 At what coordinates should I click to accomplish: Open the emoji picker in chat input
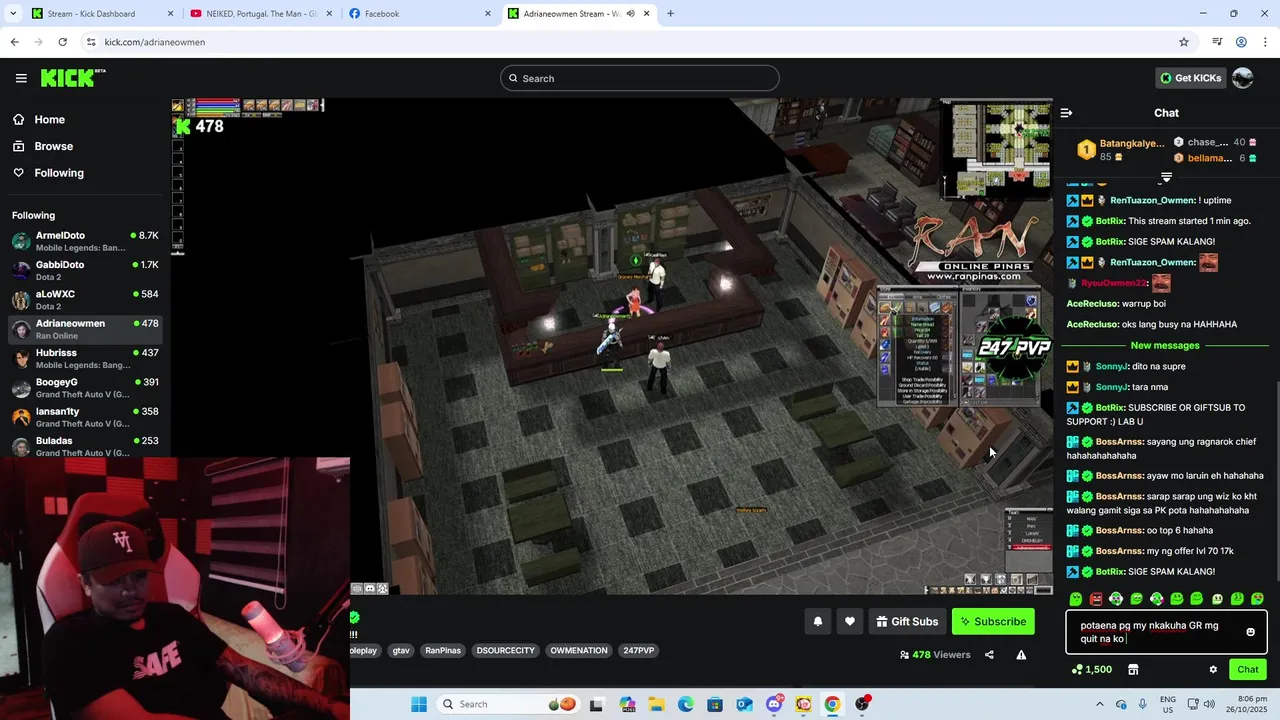1250,632
